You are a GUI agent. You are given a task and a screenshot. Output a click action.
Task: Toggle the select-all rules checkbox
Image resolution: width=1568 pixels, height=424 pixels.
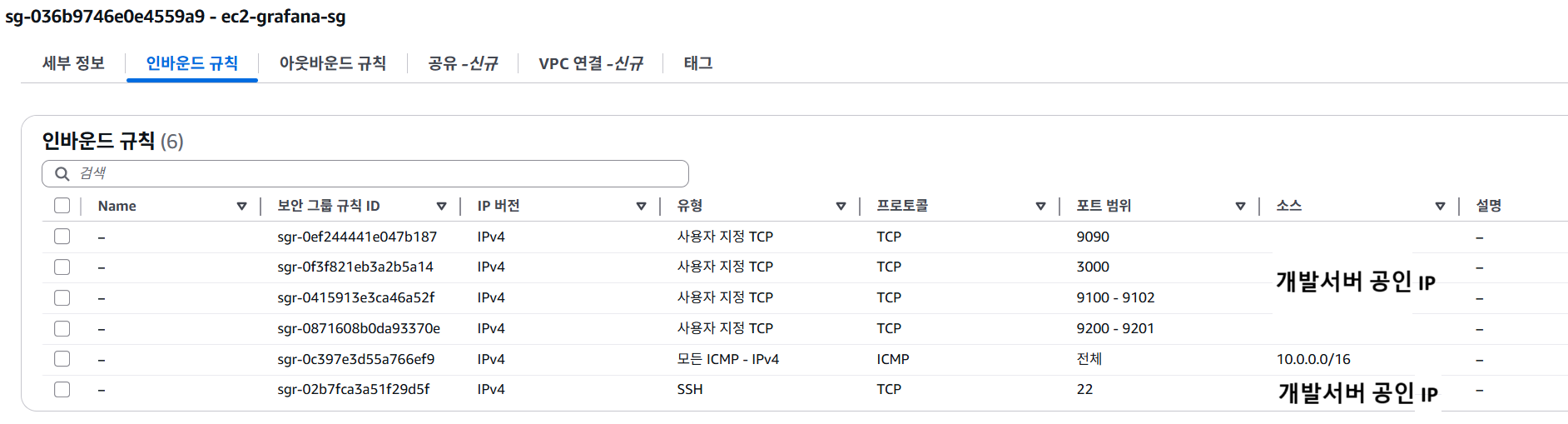click(62, 206)
